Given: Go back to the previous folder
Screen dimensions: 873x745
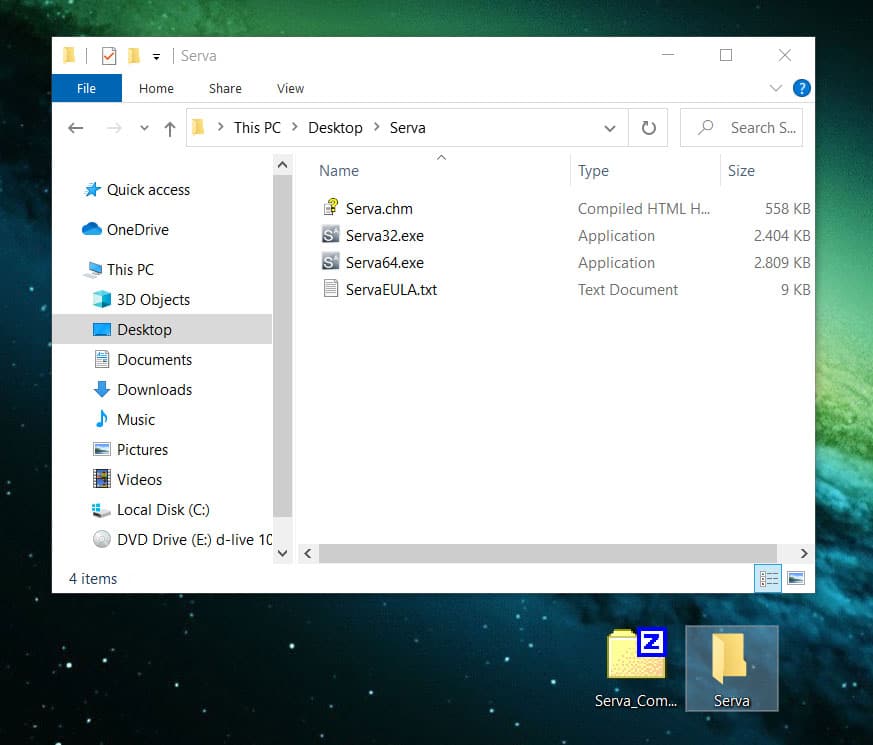Looking at the screenshot, I should 76,129.
